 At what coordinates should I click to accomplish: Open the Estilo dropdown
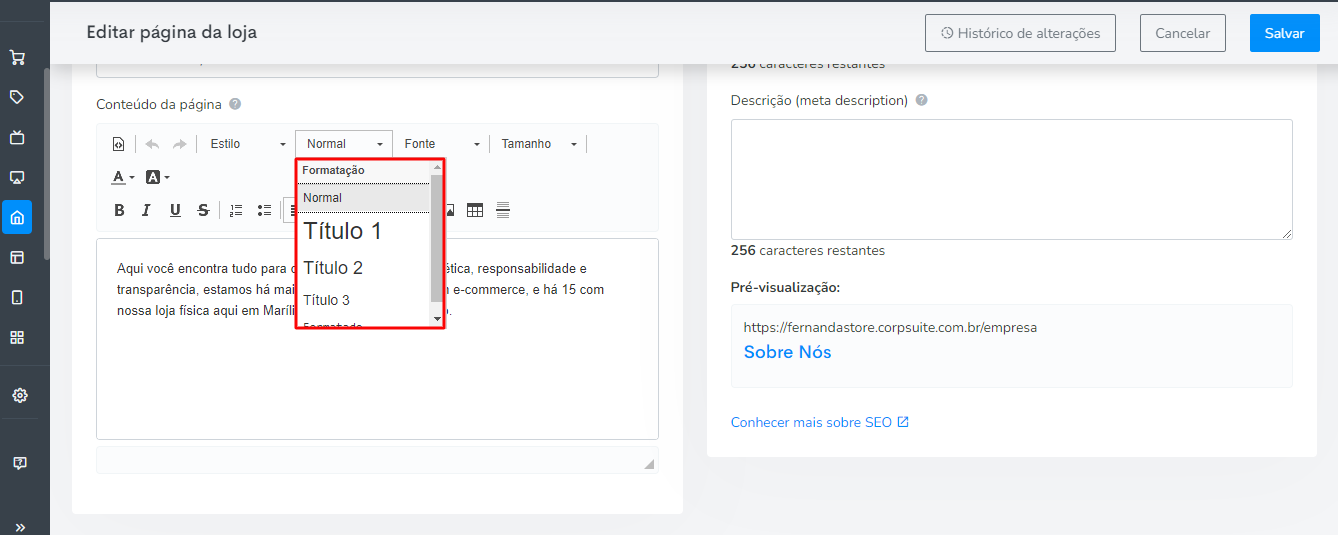pos(248,144)
